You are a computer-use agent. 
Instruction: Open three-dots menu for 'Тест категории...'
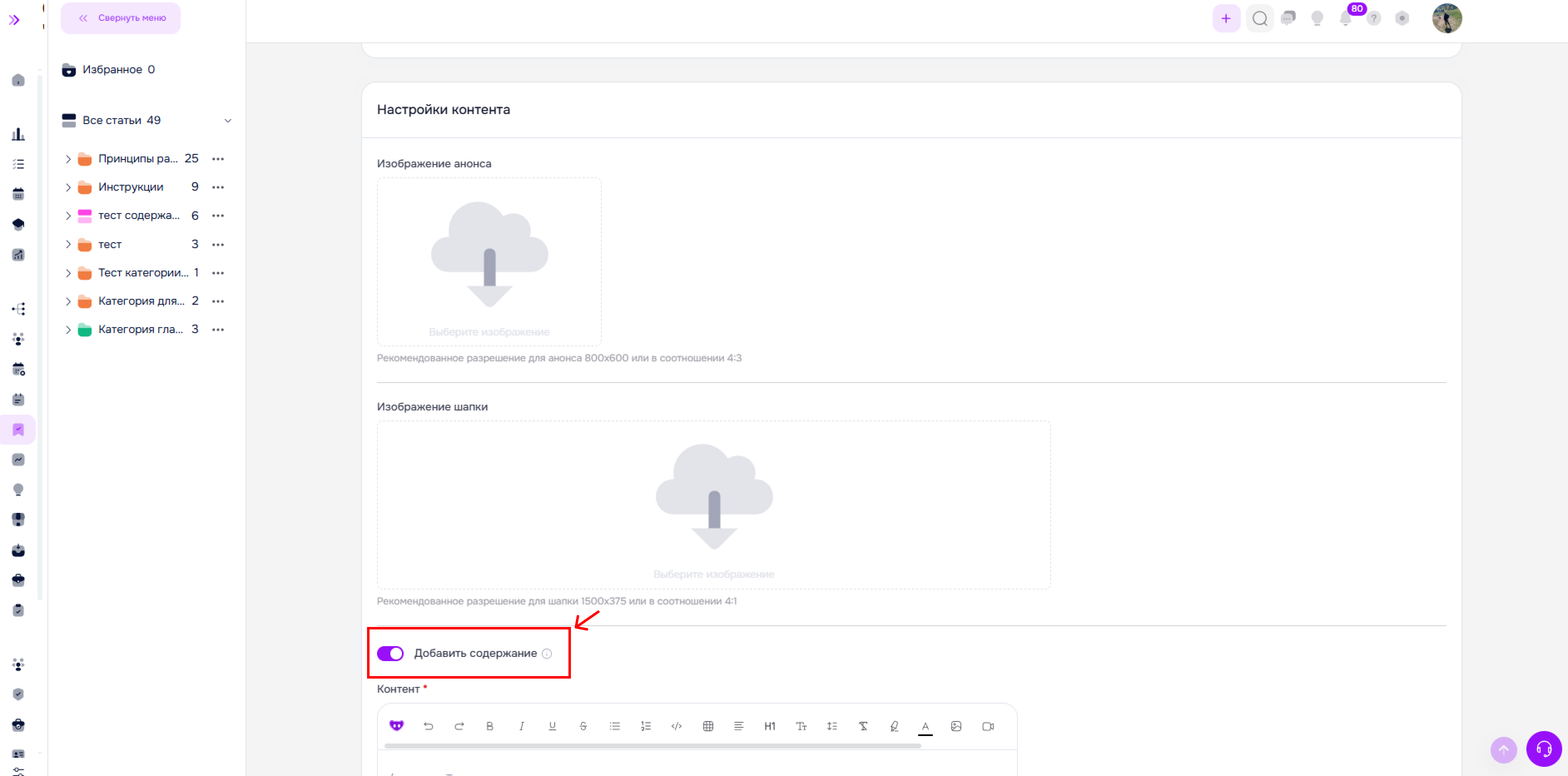pyautogui.click(x=218, y=273)
